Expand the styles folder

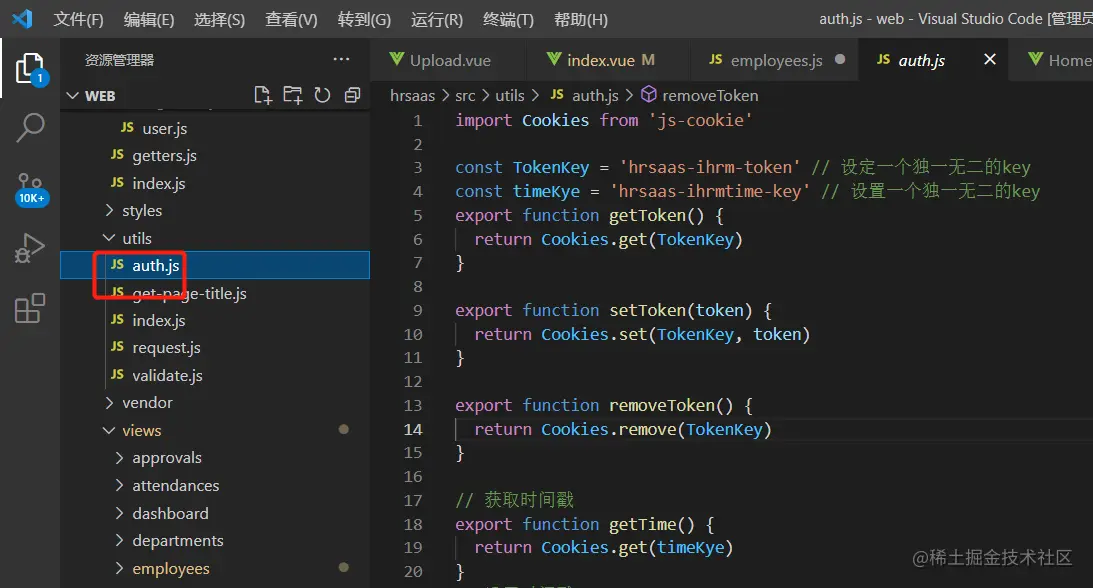click(x=109, y=210)
